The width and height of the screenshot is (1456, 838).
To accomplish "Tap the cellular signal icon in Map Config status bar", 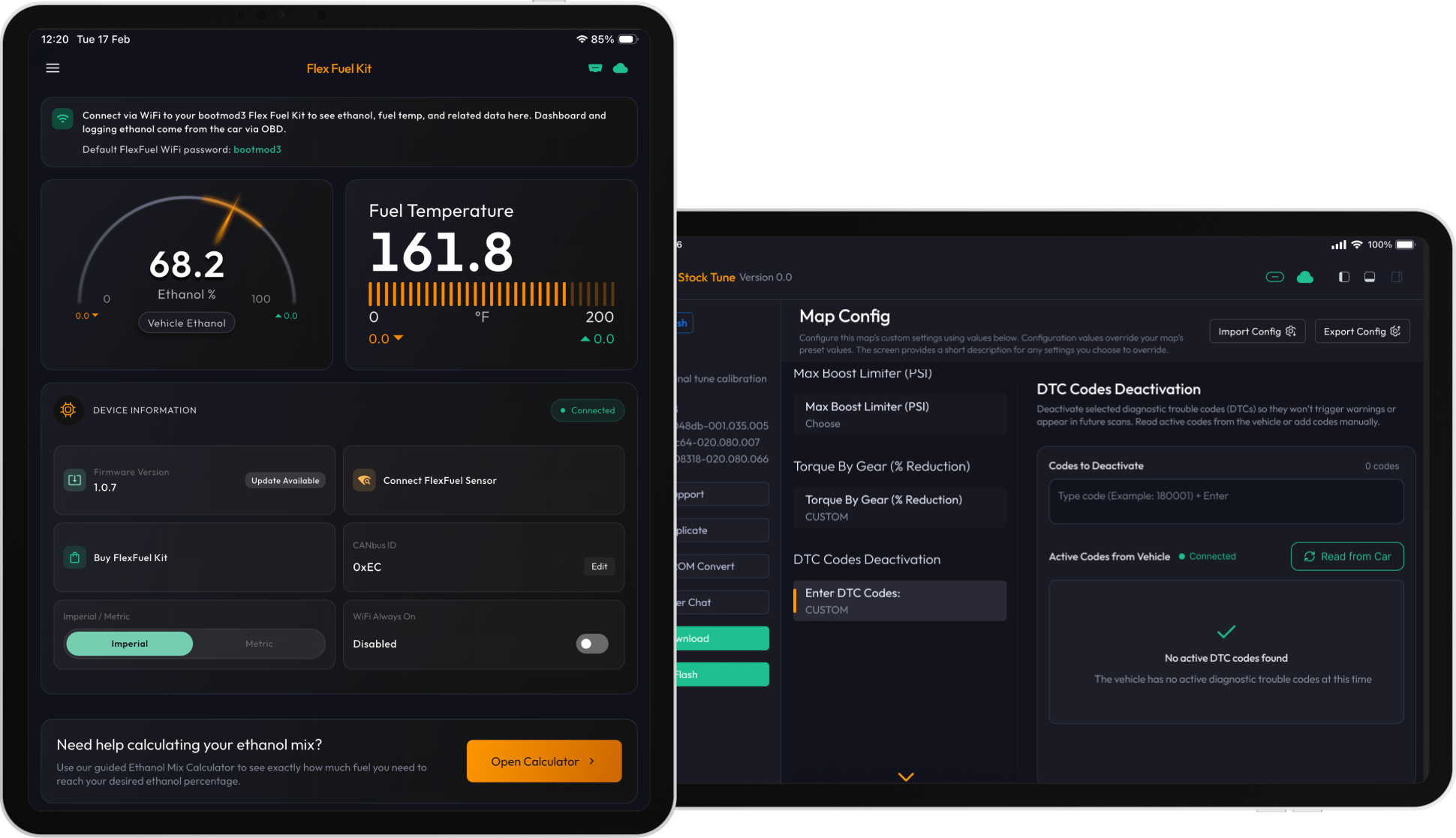I will pos(1338,245).
